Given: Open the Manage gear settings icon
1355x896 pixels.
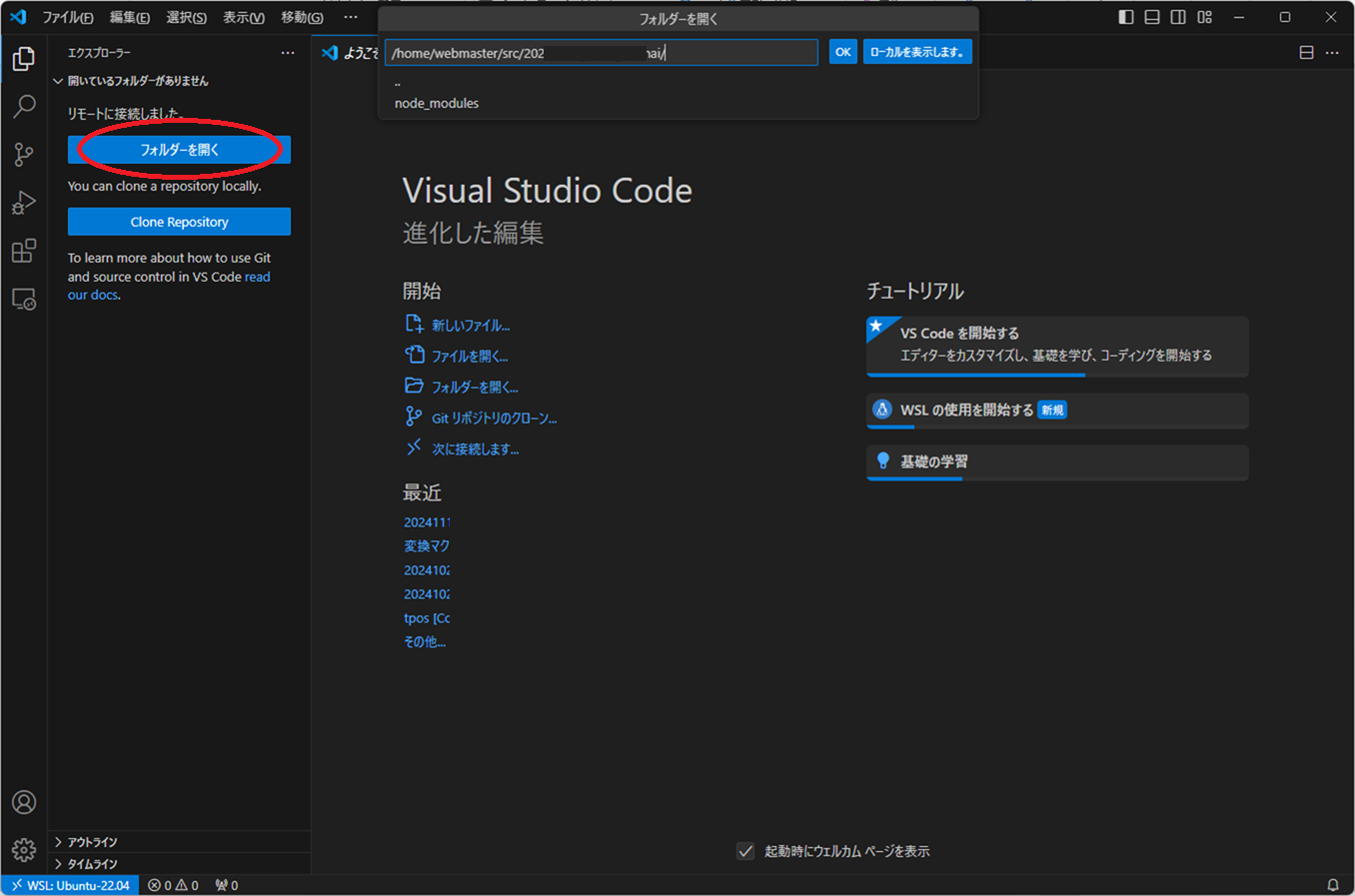Looking at the screenshot, I should point(24,849).
